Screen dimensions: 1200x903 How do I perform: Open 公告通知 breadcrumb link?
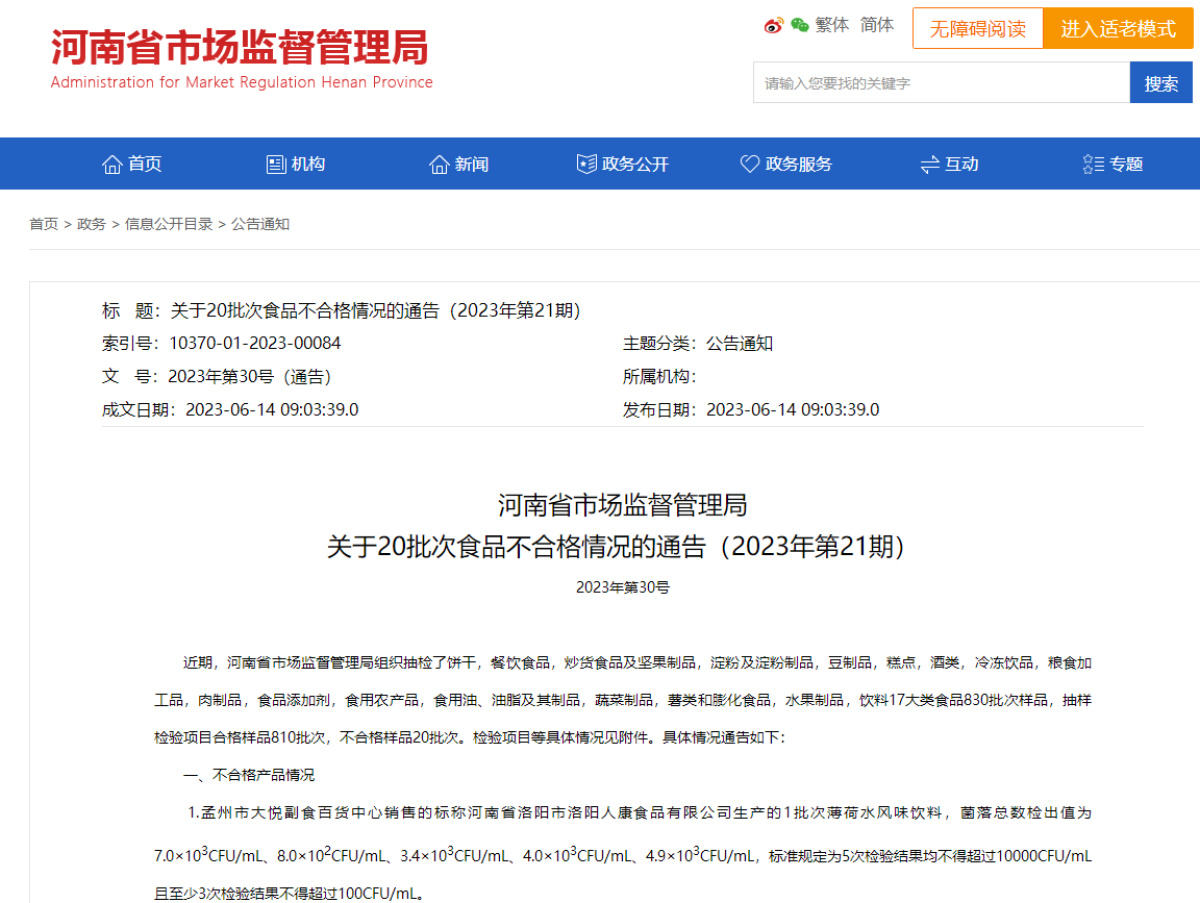coord(260,224)
